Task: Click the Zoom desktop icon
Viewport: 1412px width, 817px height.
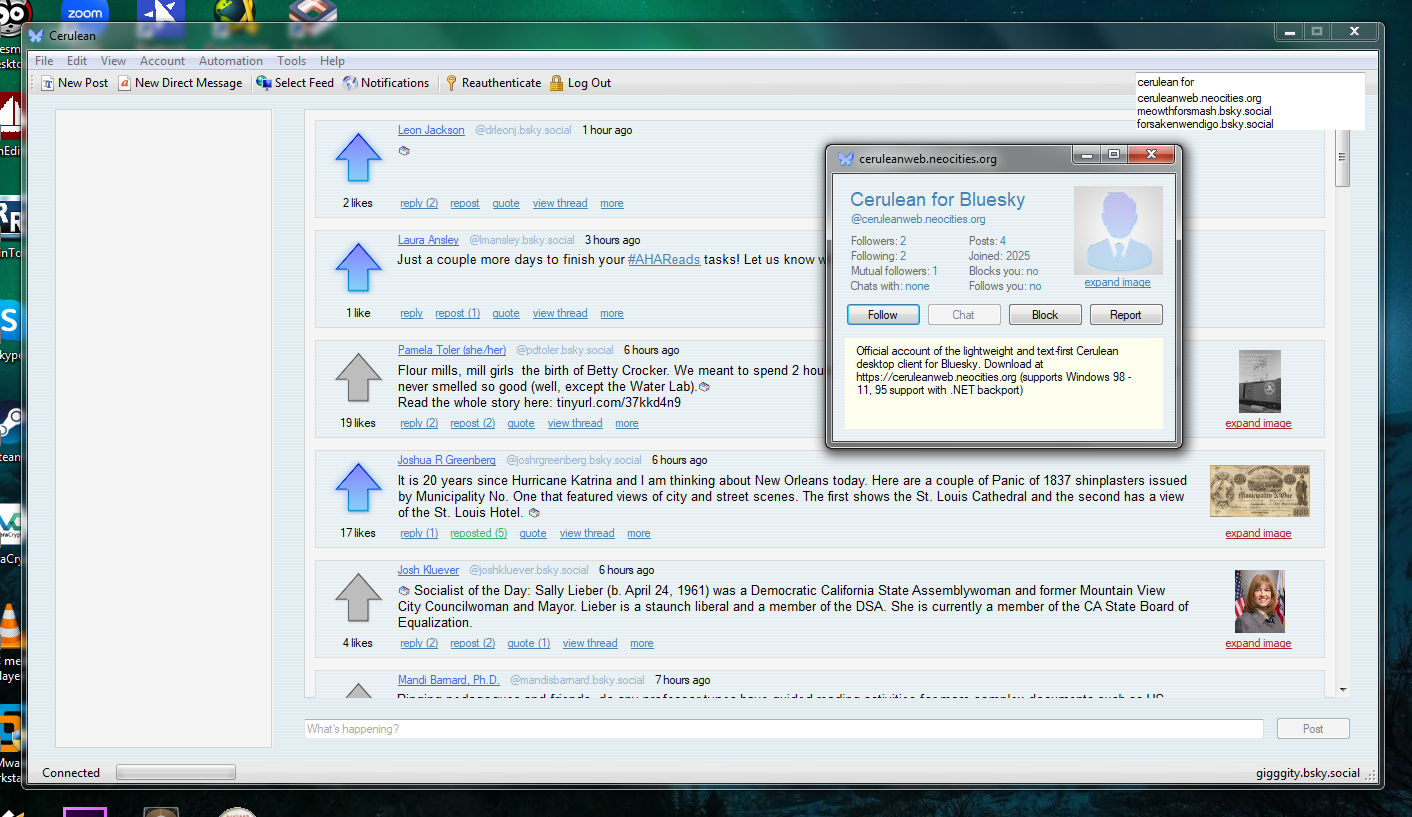Action: 85,12
